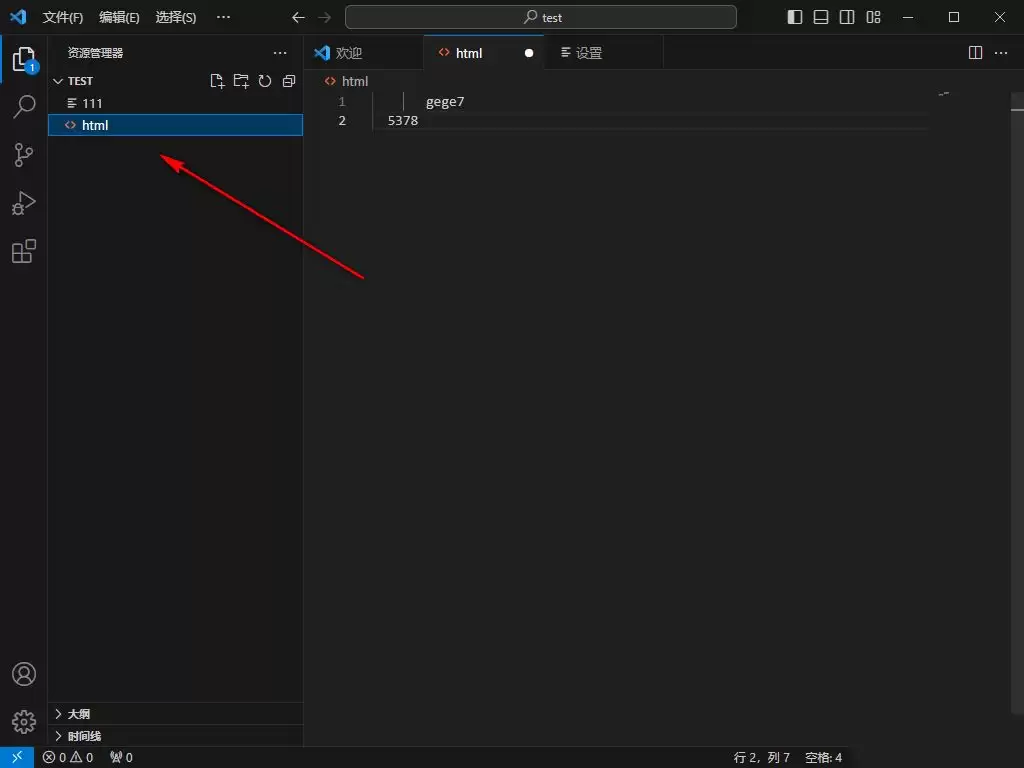Refresh the Explorer file tree
Viewport: 1024px width, 768px height.
coord(265,81)
